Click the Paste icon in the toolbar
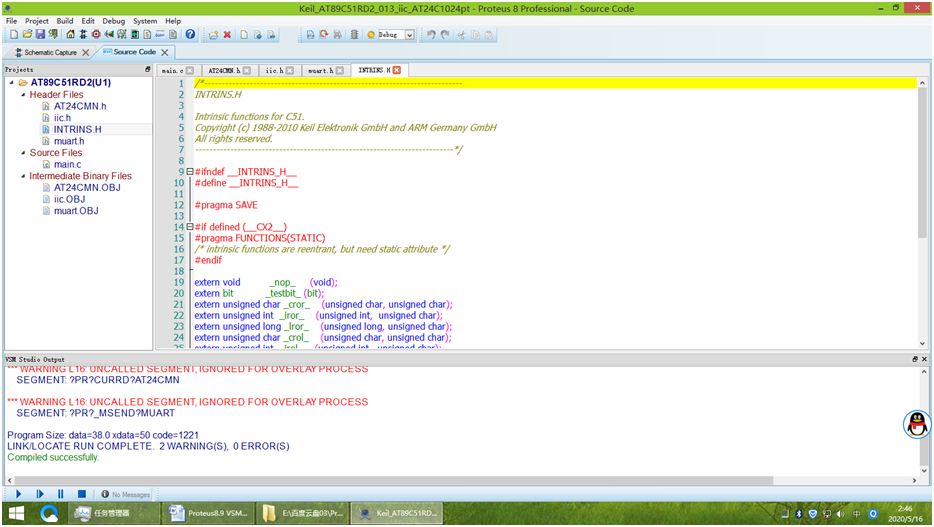Image resolution: width=934 pixels, height=527 pixels. (488, 35)
